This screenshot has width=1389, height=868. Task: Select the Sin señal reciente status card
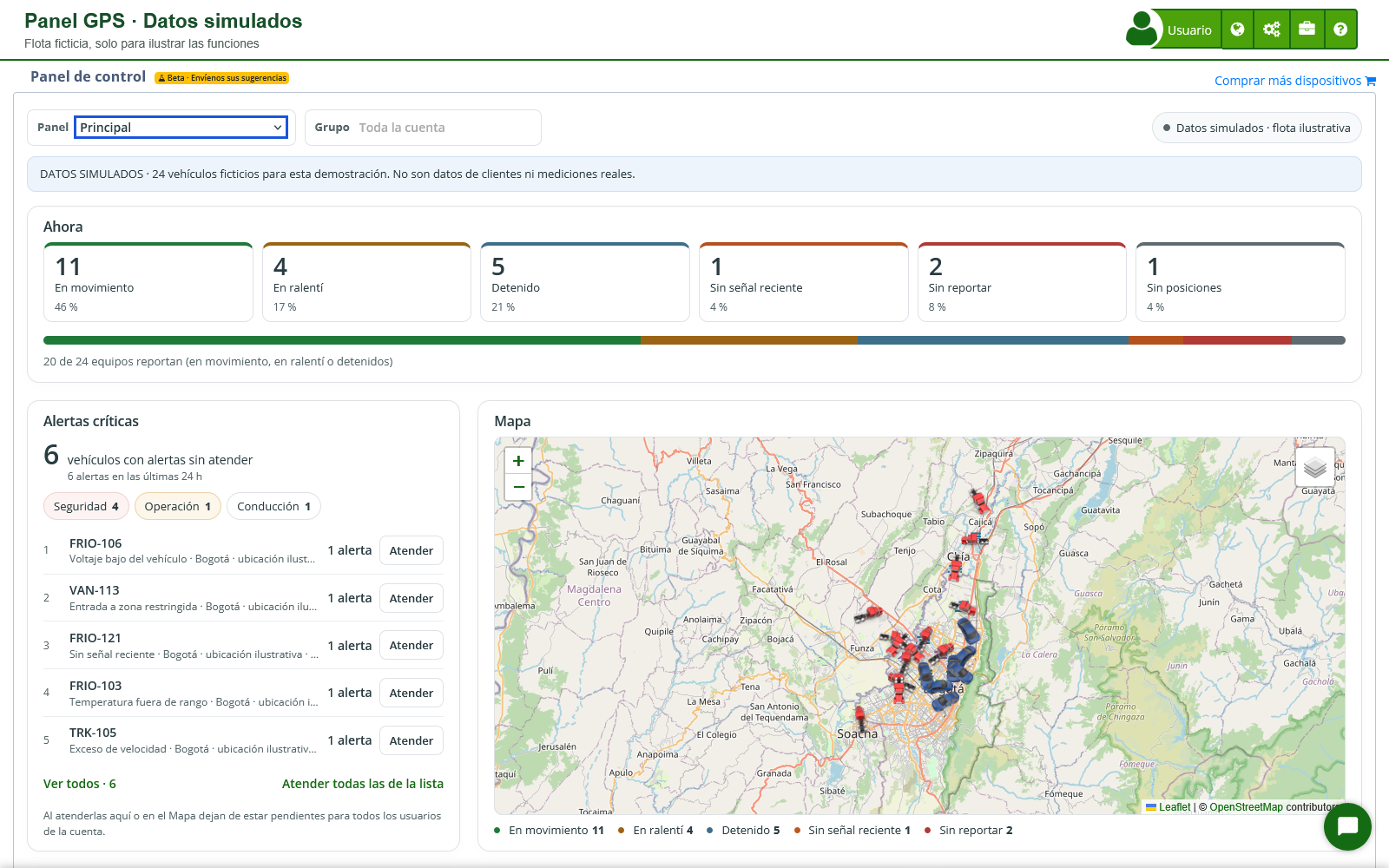[x=804, y=282]
